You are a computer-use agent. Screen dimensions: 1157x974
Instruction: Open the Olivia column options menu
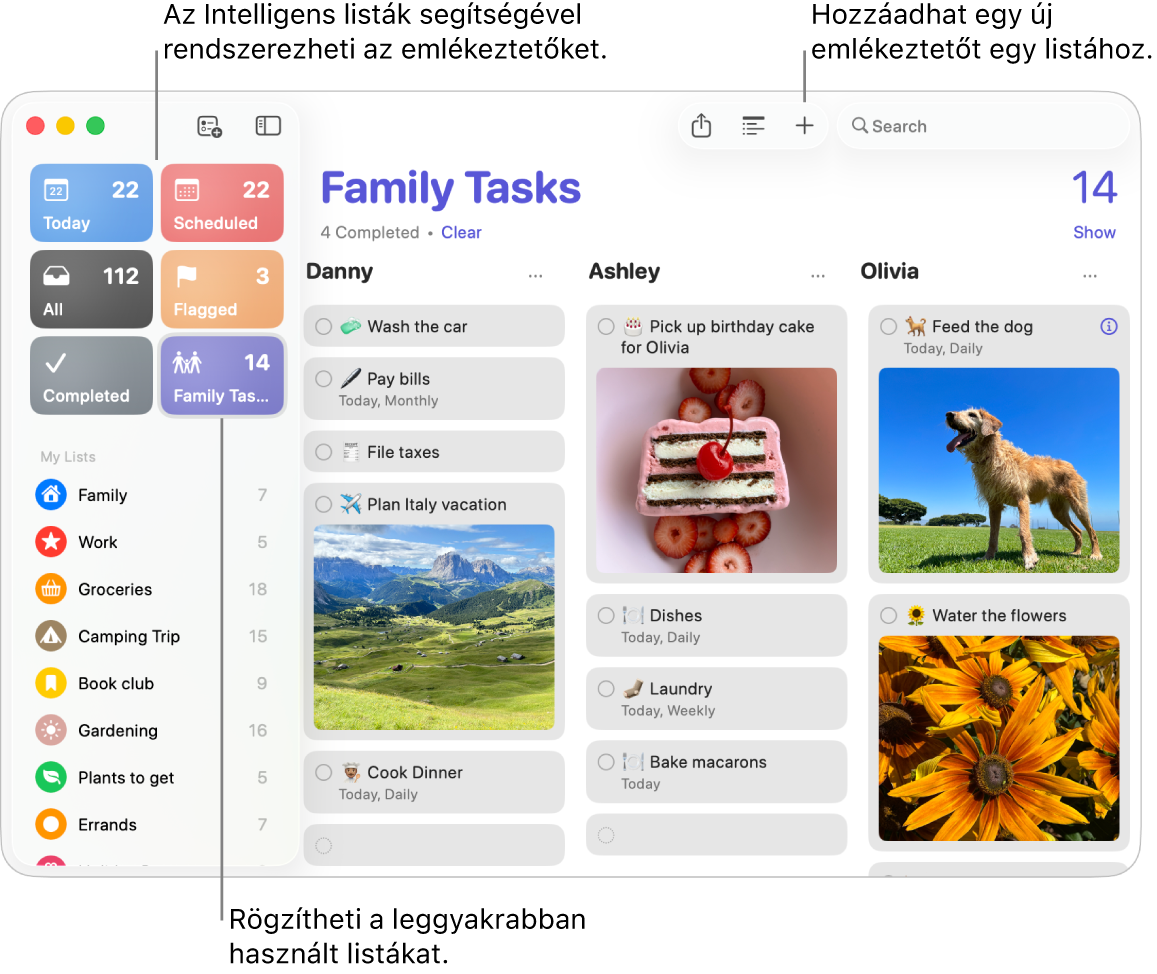pos(1090,276)
